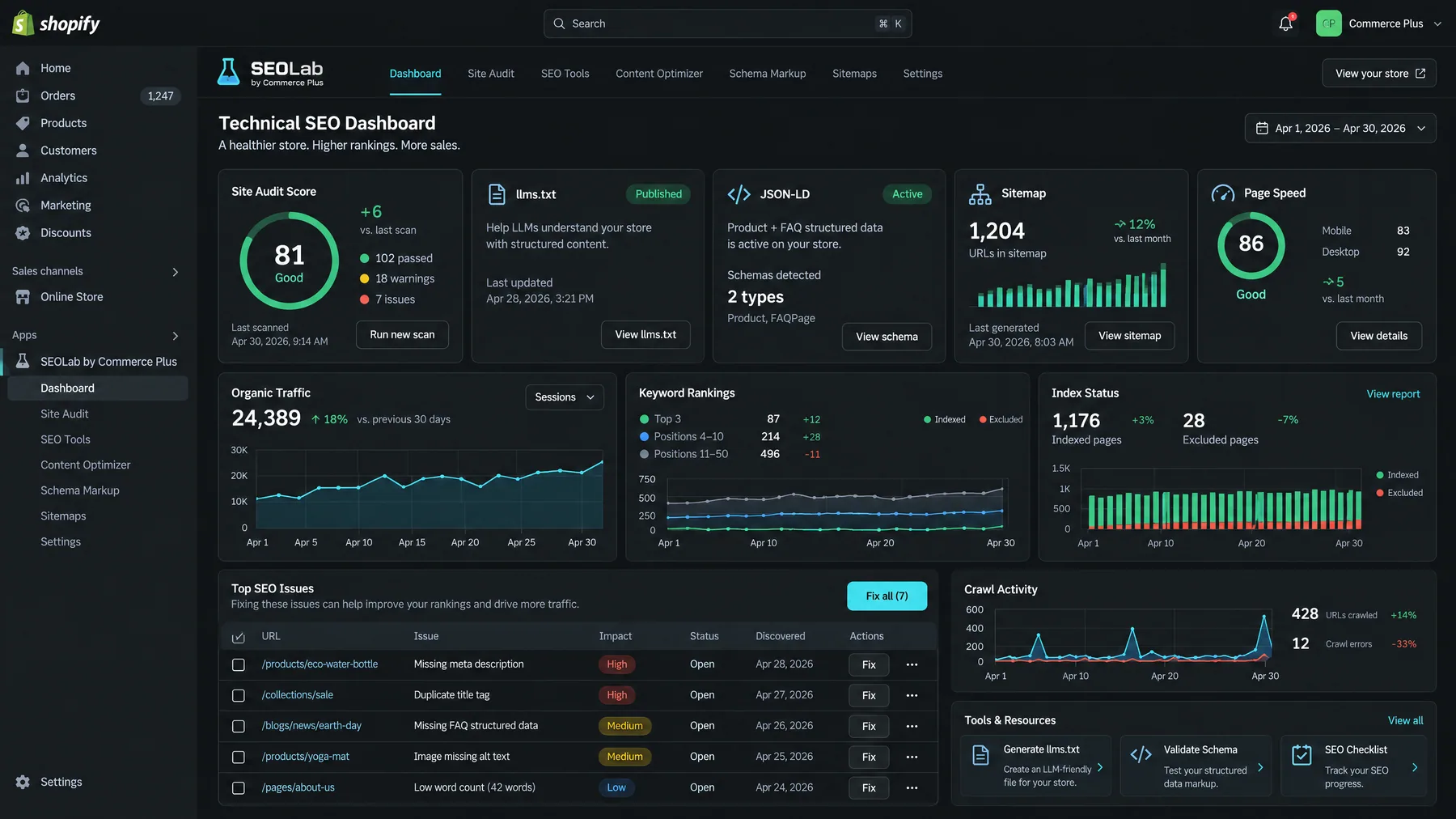The width and height of the screenshot is (1456, 819).
Task: Check the /products/eco-water-bottle row checkbox
Action: tap(239, 664)
